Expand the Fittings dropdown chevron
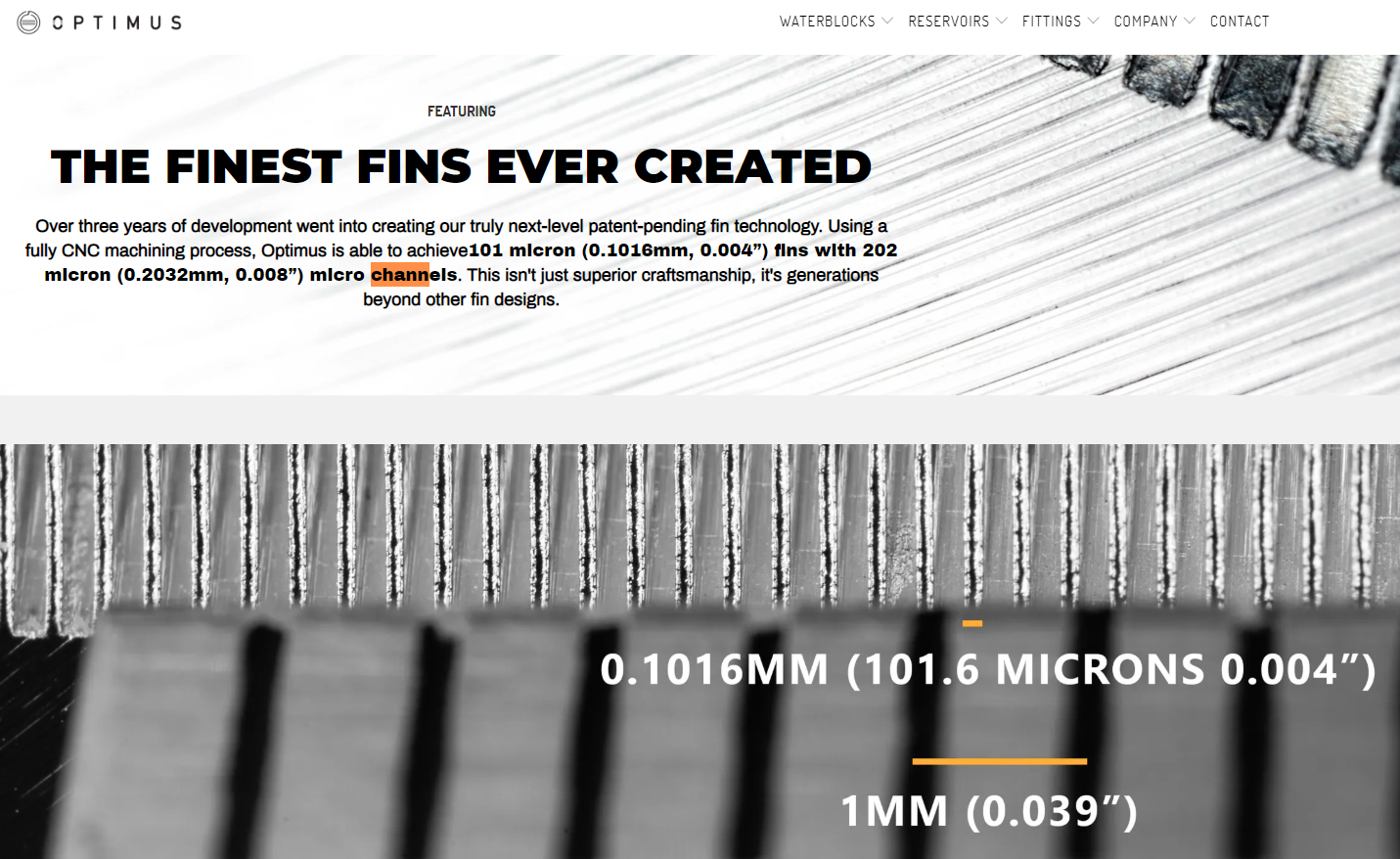 pos(1094,22)
